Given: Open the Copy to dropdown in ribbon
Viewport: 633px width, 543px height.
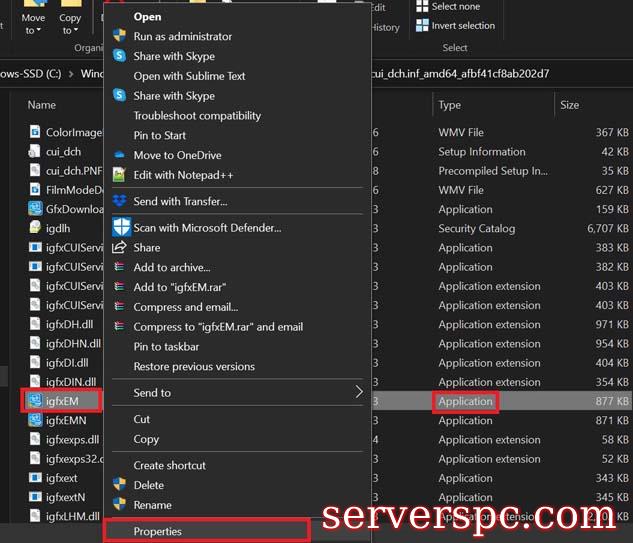Looking at the screenshot, I should click(x=70, y=24).
